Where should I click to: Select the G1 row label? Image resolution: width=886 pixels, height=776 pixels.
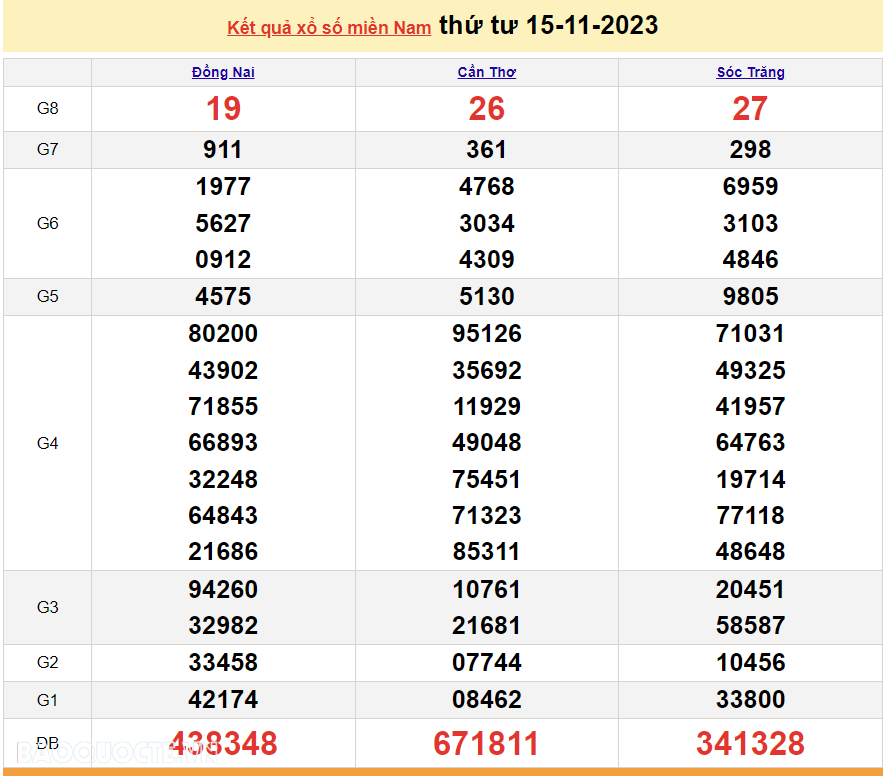[x=47, y=700]
